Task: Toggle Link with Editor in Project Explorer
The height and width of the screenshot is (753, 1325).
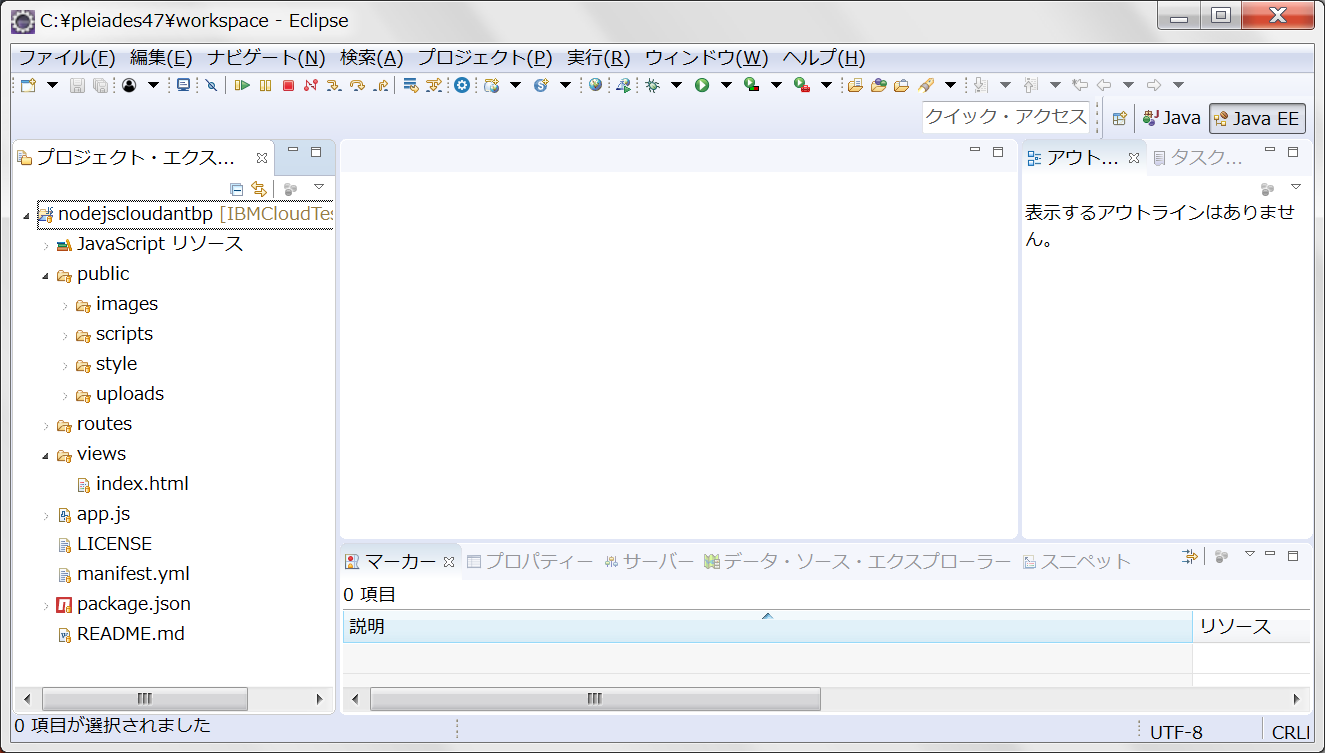Action: pos(259,188)
